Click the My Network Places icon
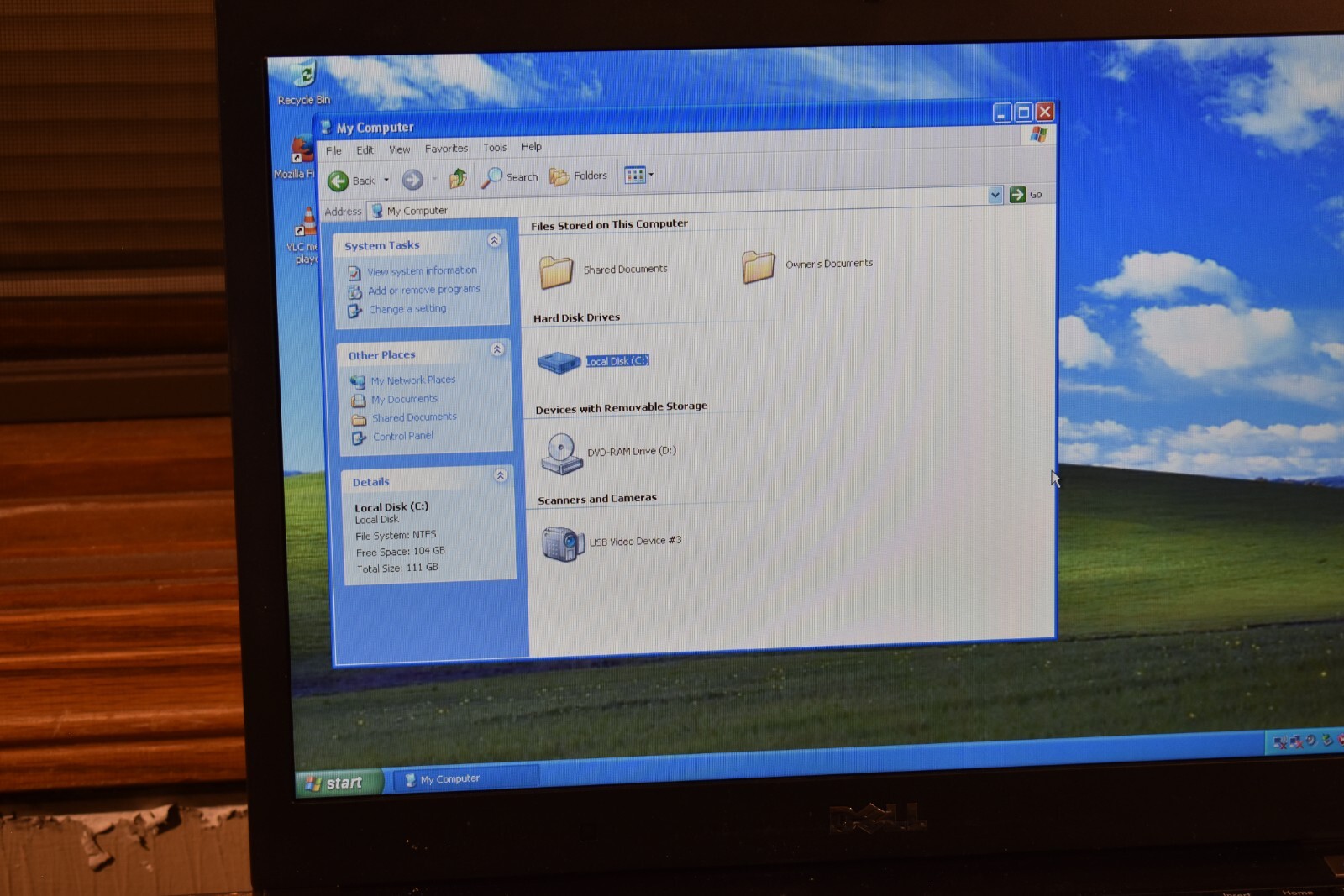 click(358, 382)
